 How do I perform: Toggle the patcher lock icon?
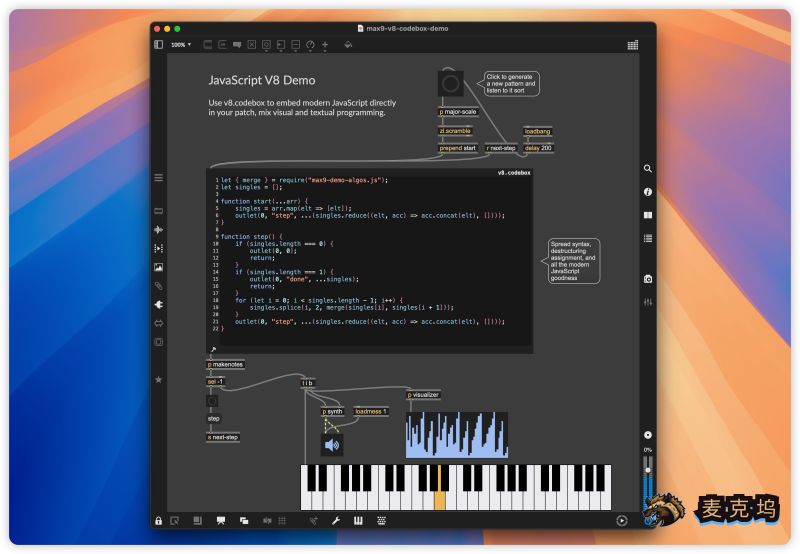point(159,521)
